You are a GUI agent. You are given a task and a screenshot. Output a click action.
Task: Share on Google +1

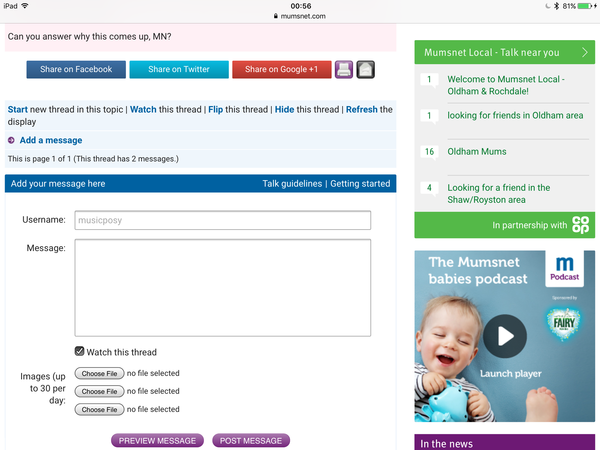coord(282,69)
